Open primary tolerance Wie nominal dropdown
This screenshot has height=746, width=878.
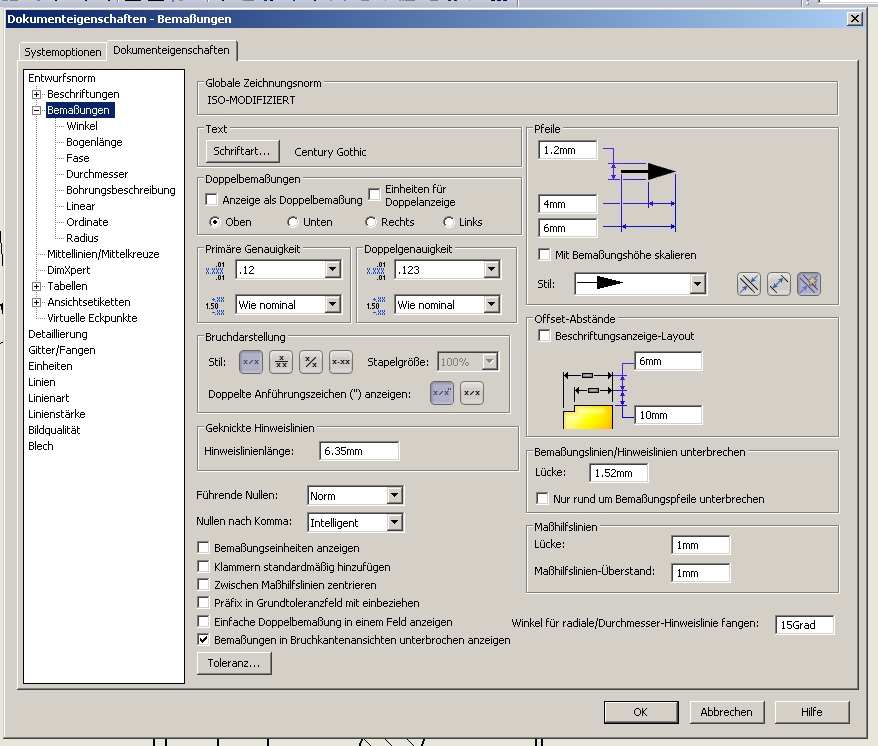pos(333,305)
